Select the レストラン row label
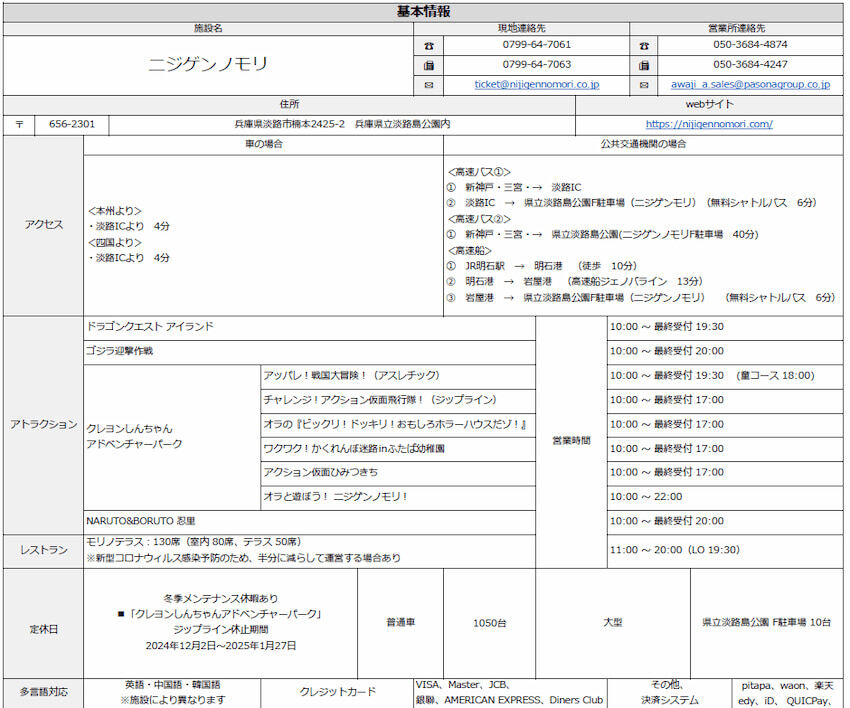This screenshot has height=708, width=850. (43, 551)
